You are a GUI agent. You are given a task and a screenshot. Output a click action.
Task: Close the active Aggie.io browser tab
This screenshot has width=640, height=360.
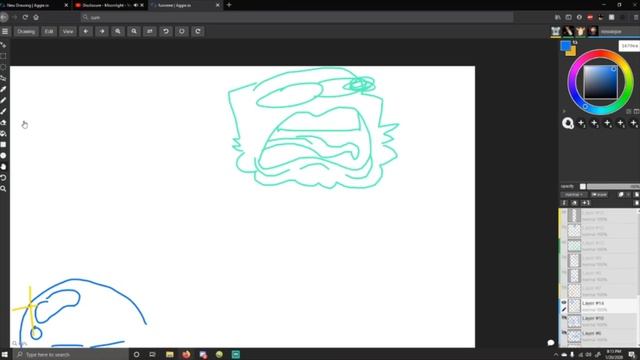pyautogui.click(x=218, y=5)
